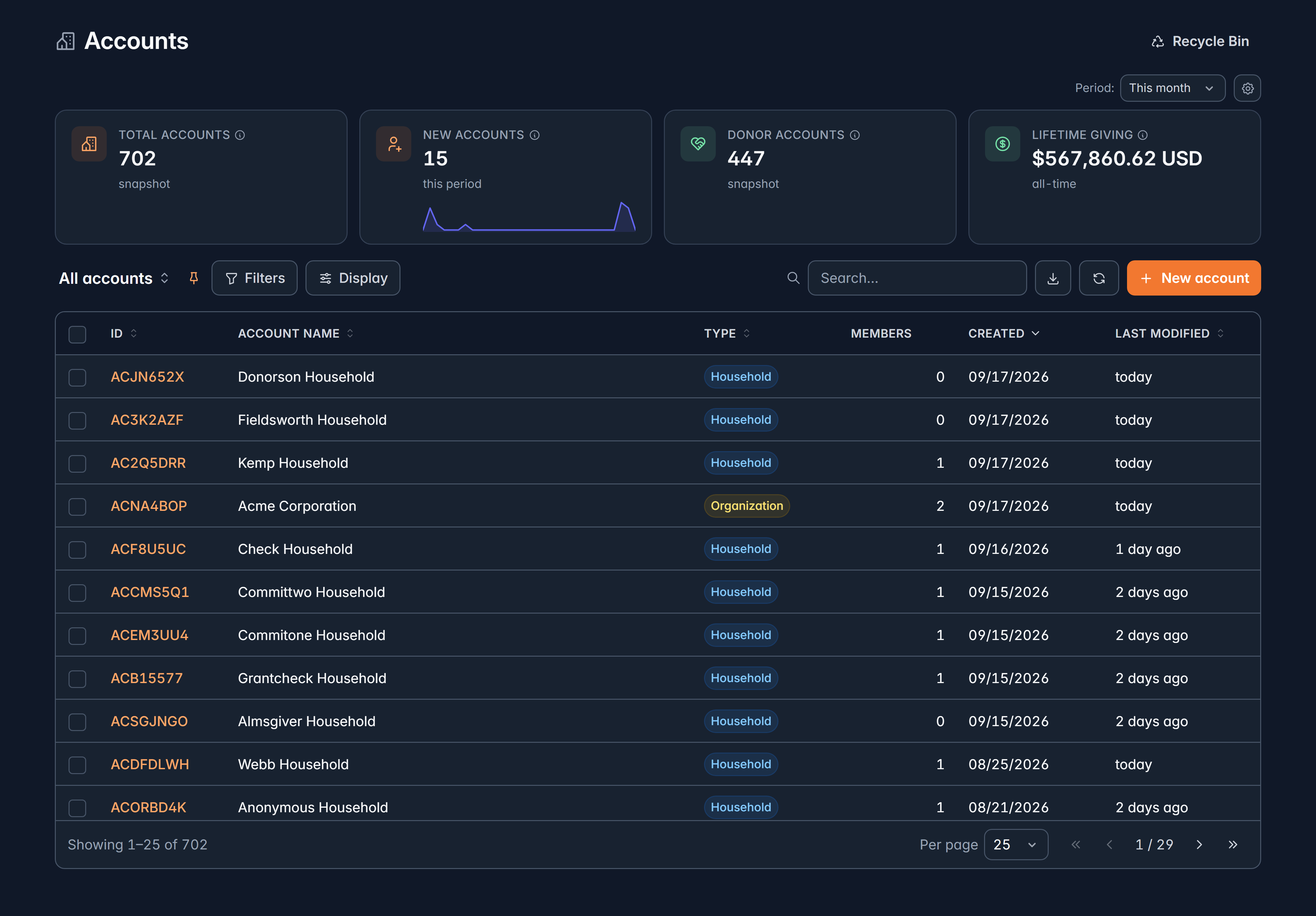1316x916 pixels.
Task: Click the Donor Accounts heart icon
Action: [x=698, y=144]
